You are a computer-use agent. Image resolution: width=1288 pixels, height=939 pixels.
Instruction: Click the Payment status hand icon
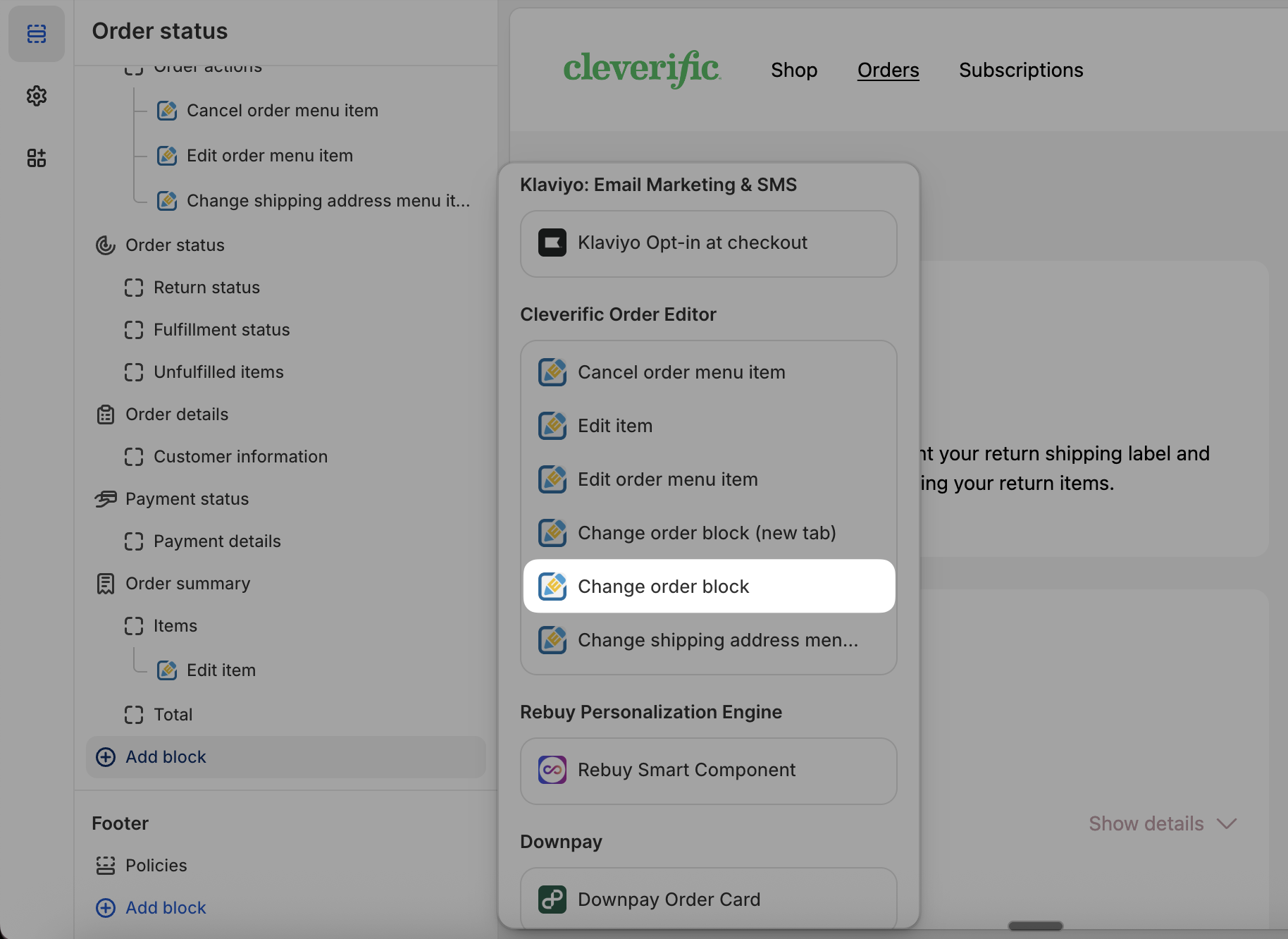106,499
